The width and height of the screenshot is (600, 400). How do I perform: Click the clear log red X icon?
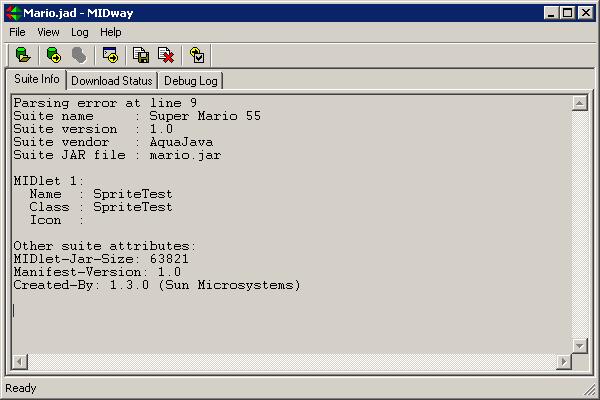coord(166,55)
